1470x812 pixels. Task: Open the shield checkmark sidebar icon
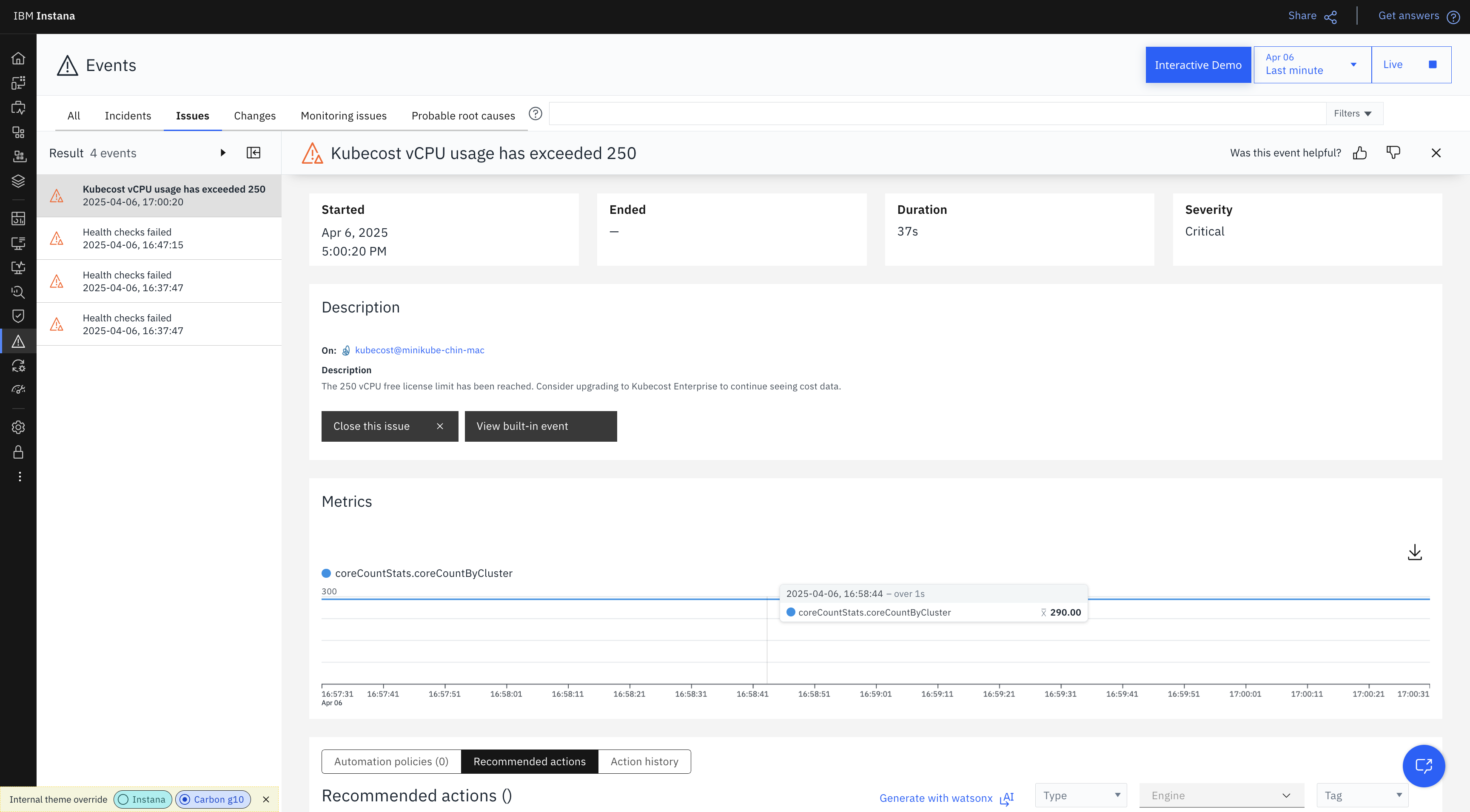(x=18, y=316)
